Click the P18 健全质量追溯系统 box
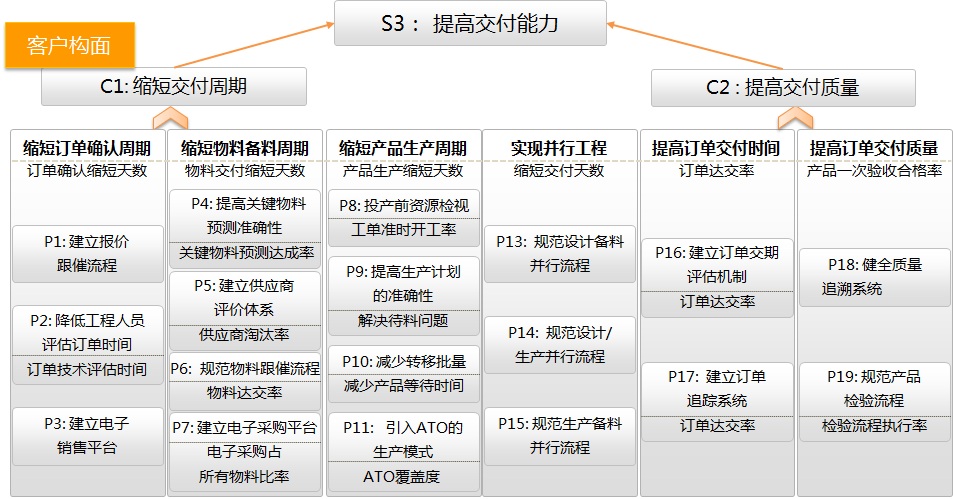Screen dimensions: 953x499 click(874, 276)
